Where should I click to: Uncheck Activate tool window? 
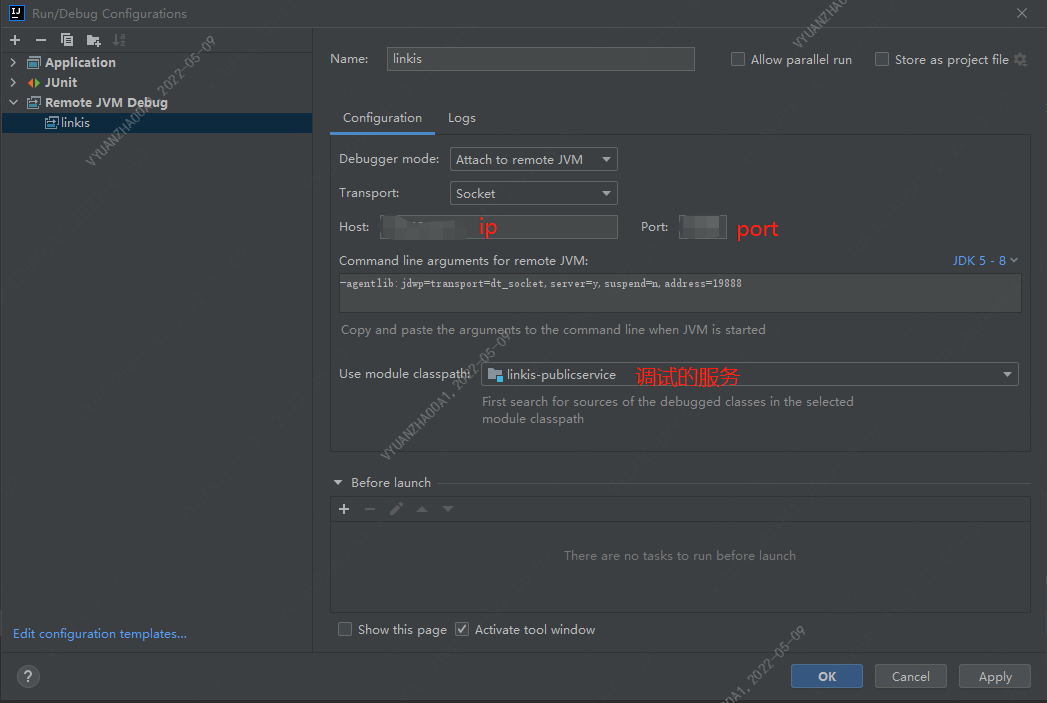462,629
